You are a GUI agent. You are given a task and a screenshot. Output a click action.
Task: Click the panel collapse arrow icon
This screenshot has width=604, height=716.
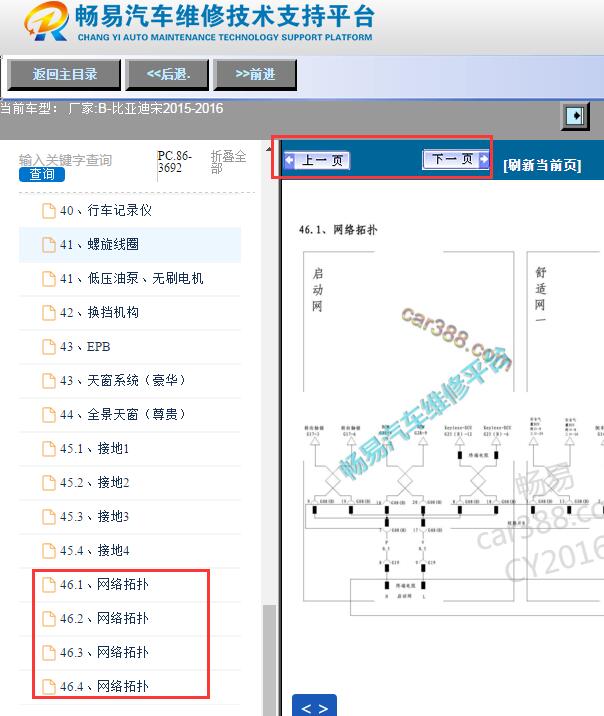[x=575, y=116]
